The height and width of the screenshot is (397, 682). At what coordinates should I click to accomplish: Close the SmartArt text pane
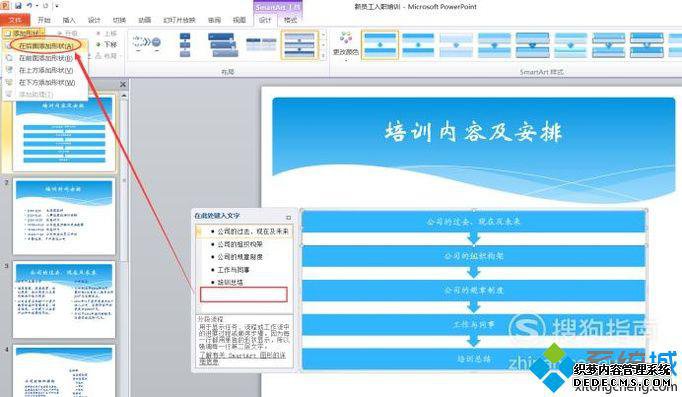click(288, 217)
